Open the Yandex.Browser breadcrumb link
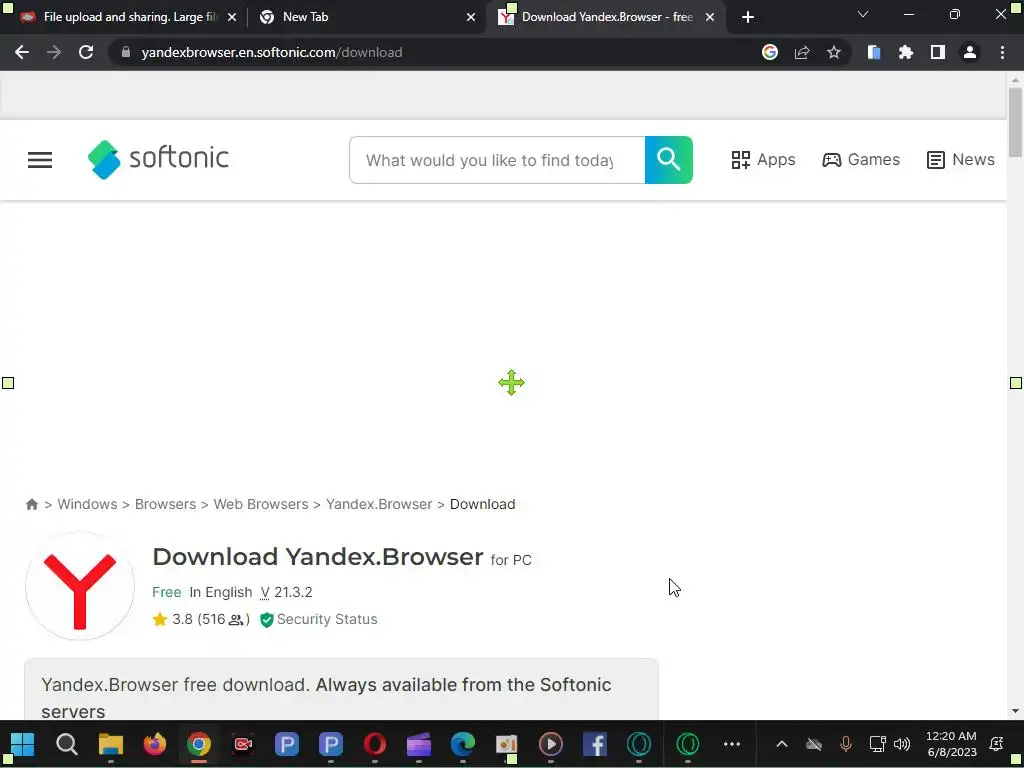The height and width of the screenshot is (768, 1024). (379, 504)
